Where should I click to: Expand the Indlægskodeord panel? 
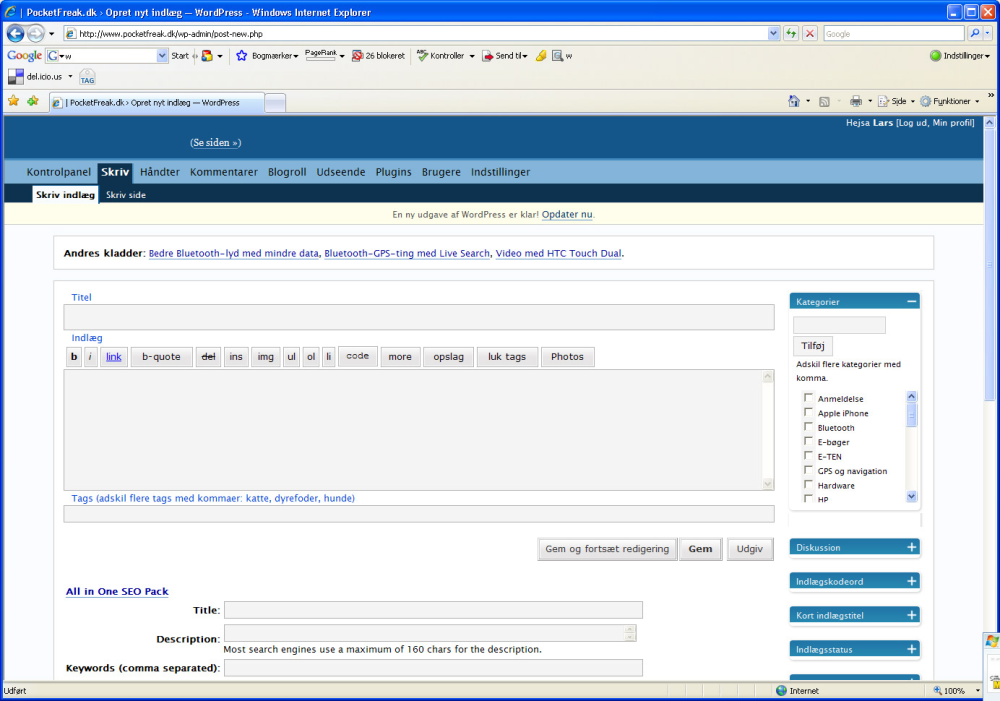coord(911,581)
